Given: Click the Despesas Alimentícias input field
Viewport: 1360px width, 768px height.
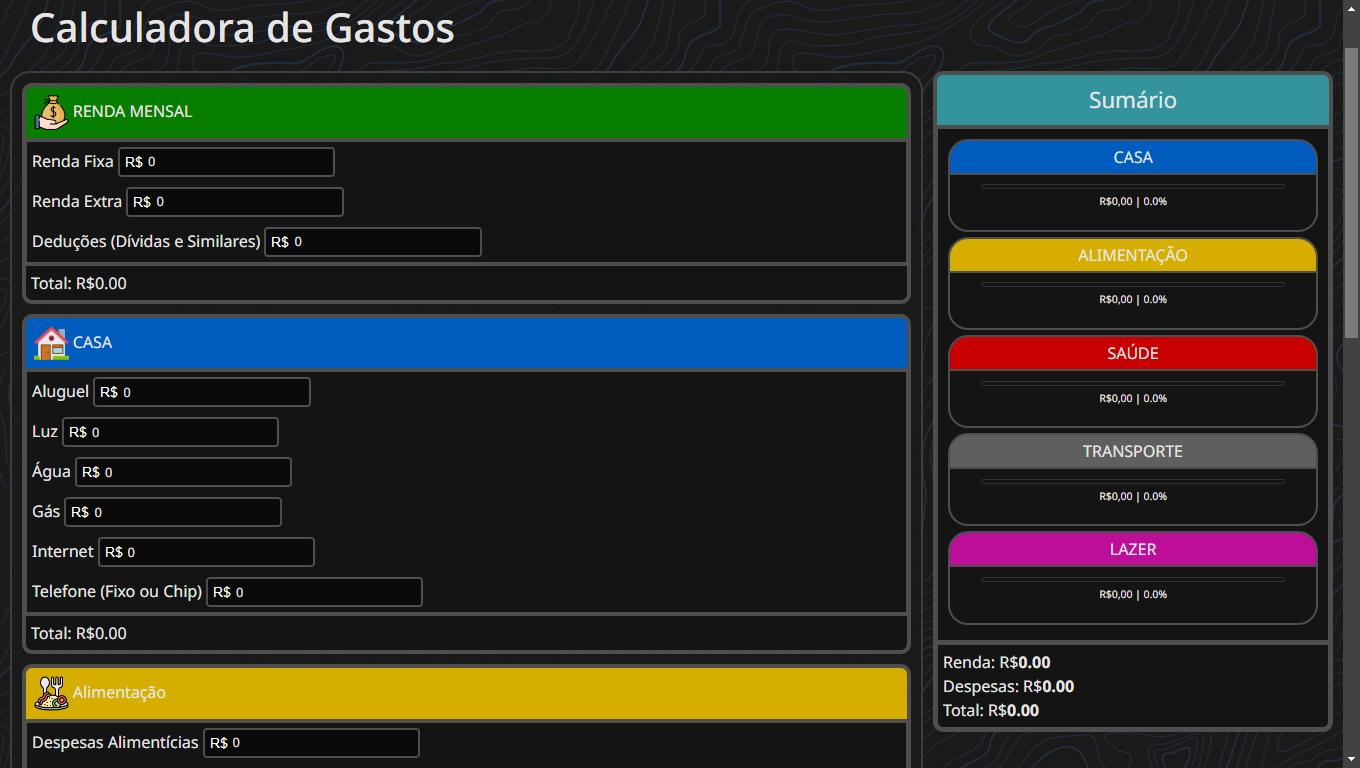Looking at the screenshot, I should click(x=311, y=743).
